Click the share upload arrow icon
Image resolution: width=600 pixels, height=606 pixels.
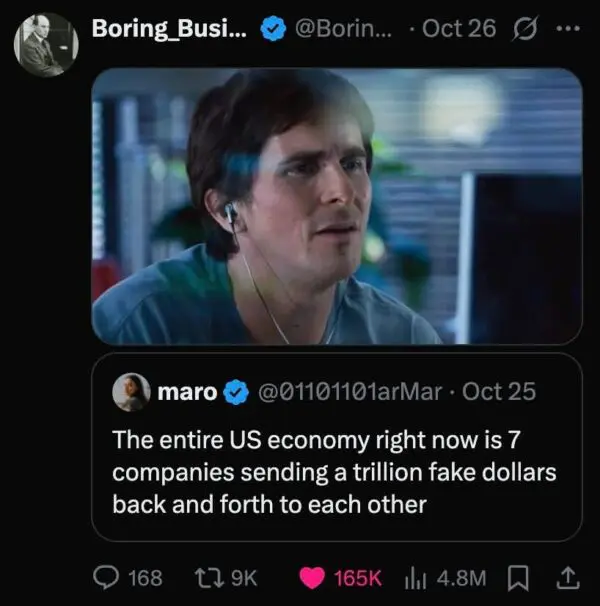coord(566,576)
